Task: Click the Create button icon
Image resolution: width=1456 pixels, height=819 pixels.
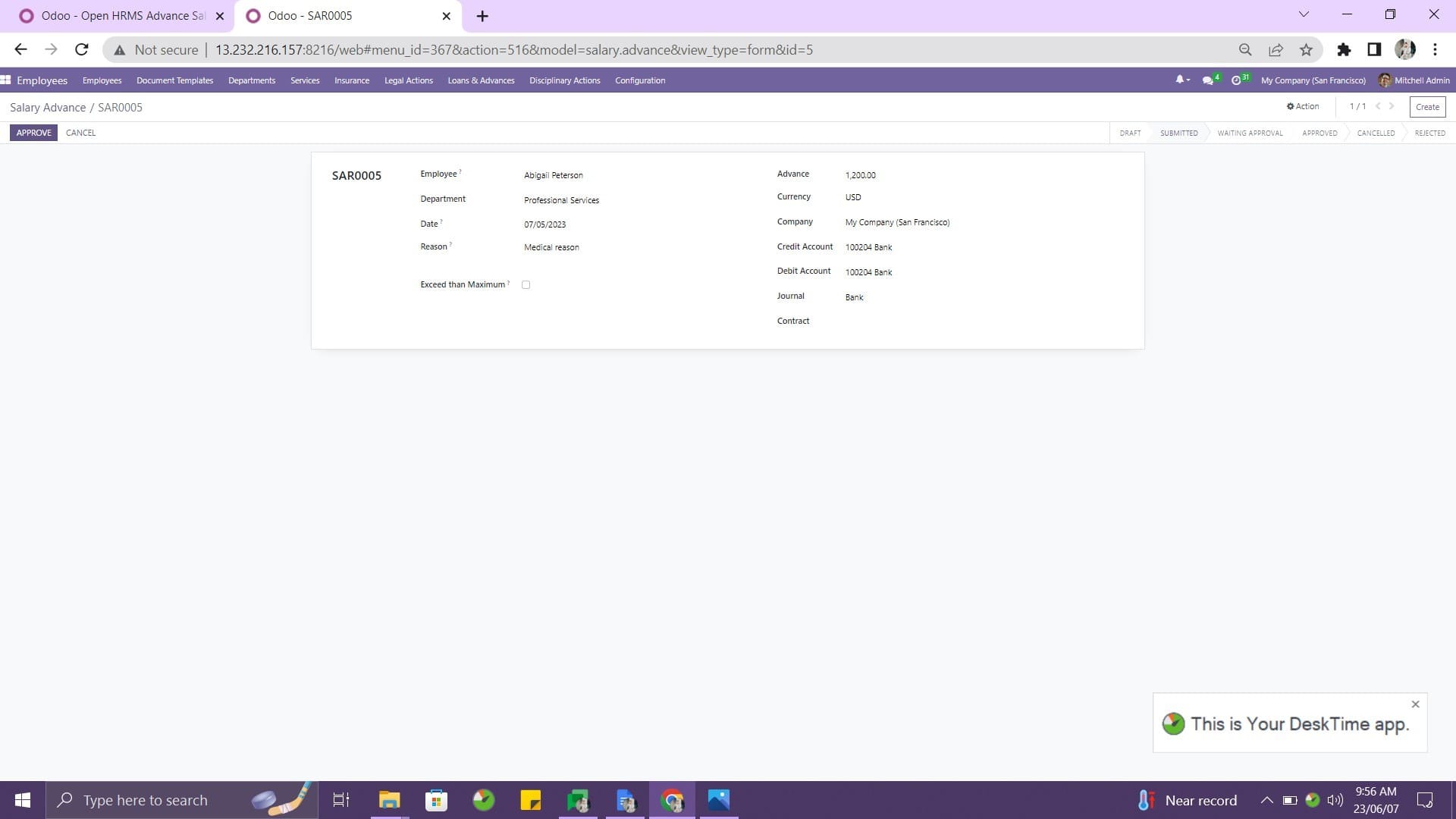Action: click(x=1427, y=107)
